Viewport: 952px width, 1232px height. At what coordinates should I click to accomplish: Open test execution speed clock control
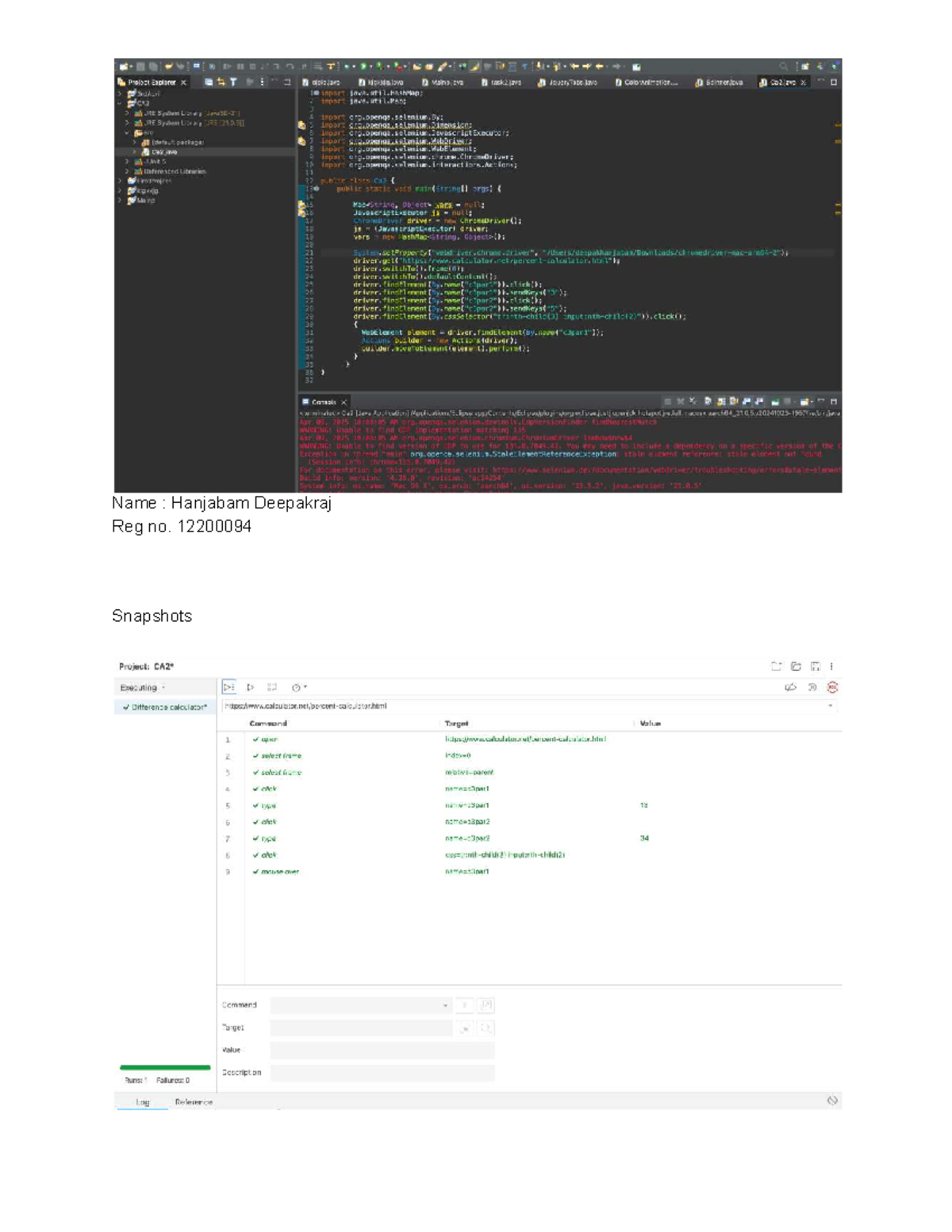298,687
